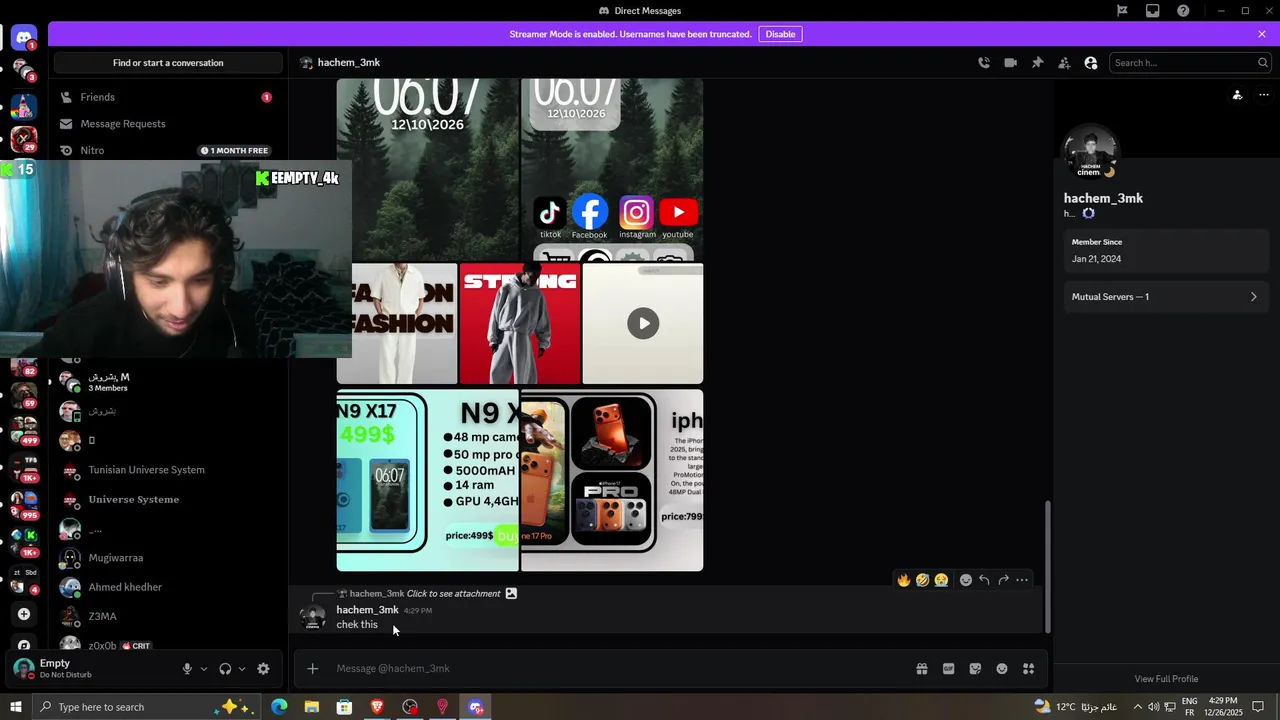Open Mugiwarraa direct message
The width and height of the screenshot is (1280, 720).
pyautogui.click(x=166, y=558)
